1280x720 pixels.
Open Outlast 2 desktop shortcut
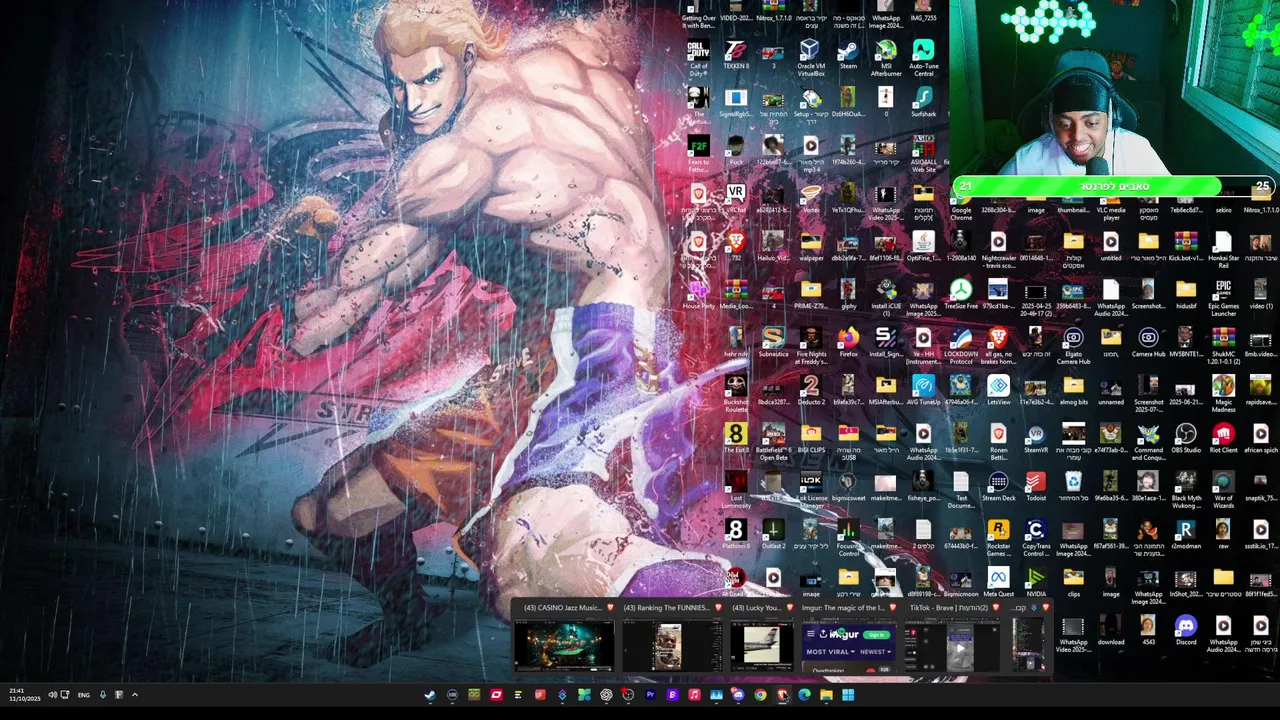point(773,535)
